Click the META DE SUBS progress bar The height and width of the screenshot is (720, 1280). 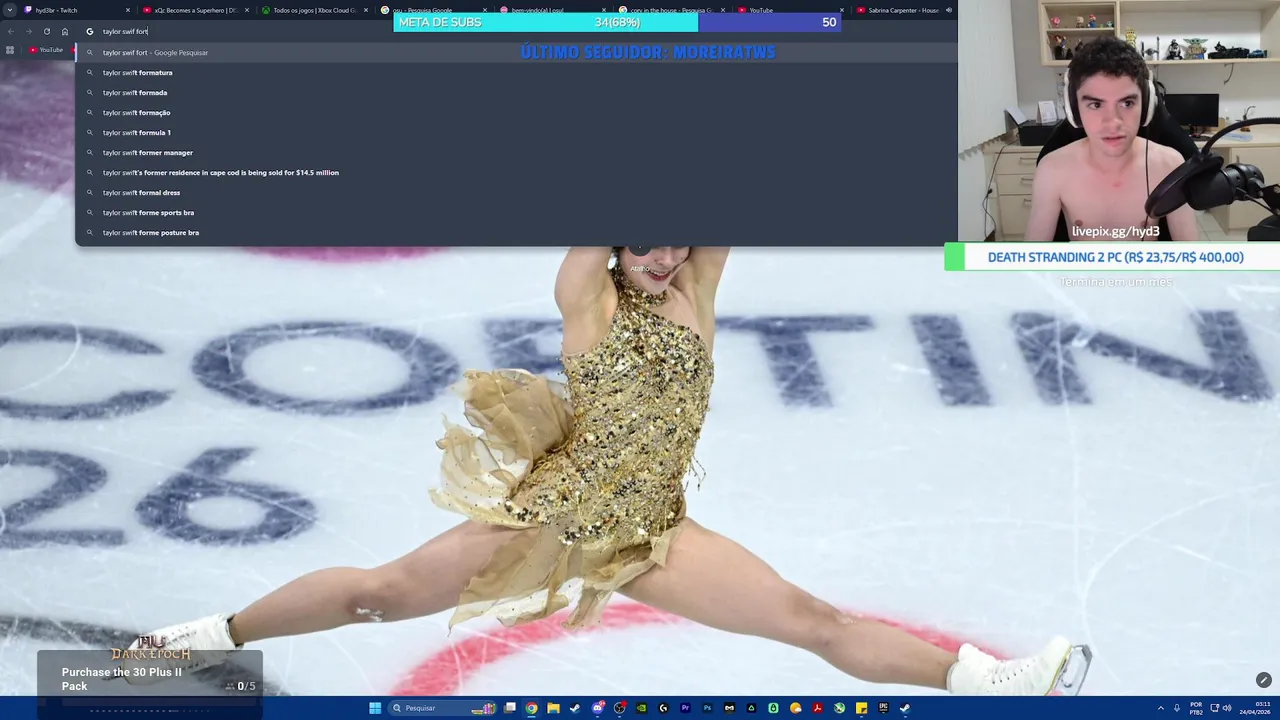617,22
